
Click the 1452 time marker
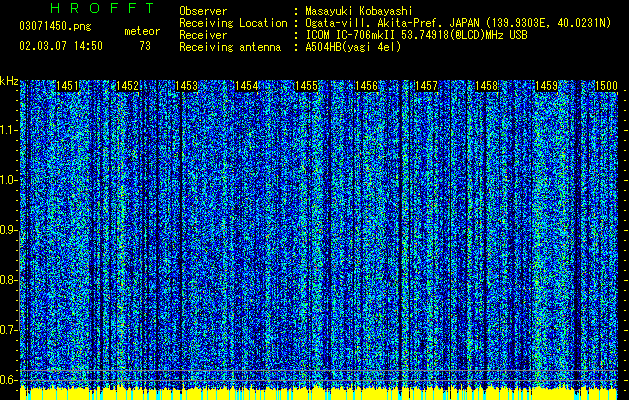point(127,86)
